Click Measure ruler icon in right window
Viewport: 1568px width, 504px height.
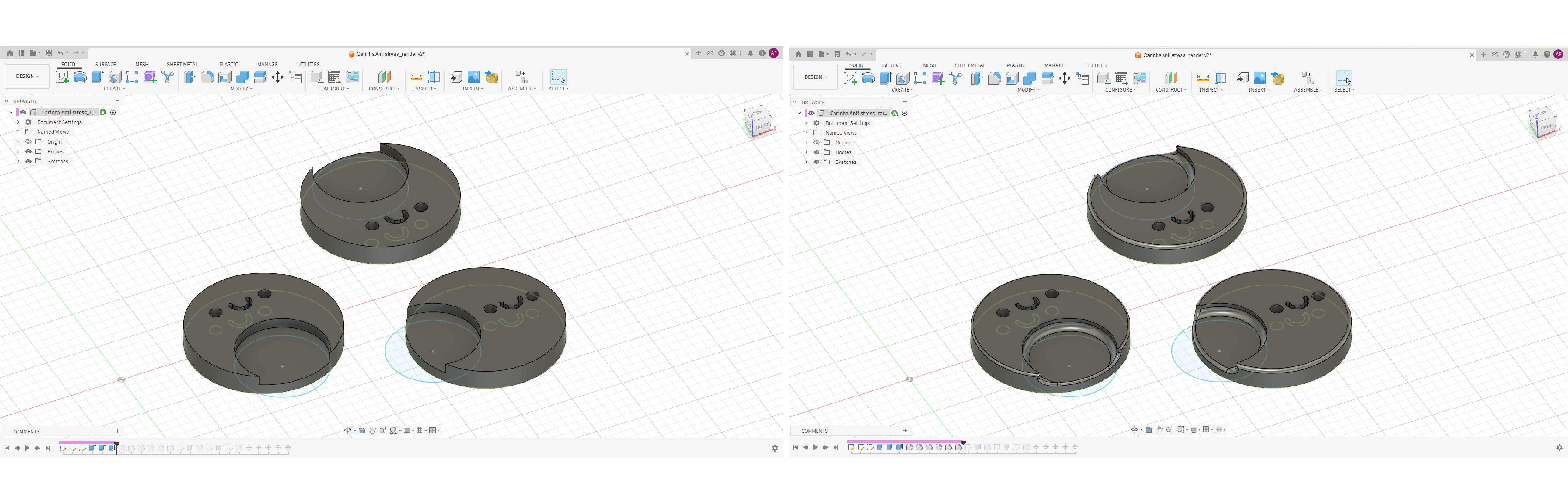click(x=1203, y=78)
